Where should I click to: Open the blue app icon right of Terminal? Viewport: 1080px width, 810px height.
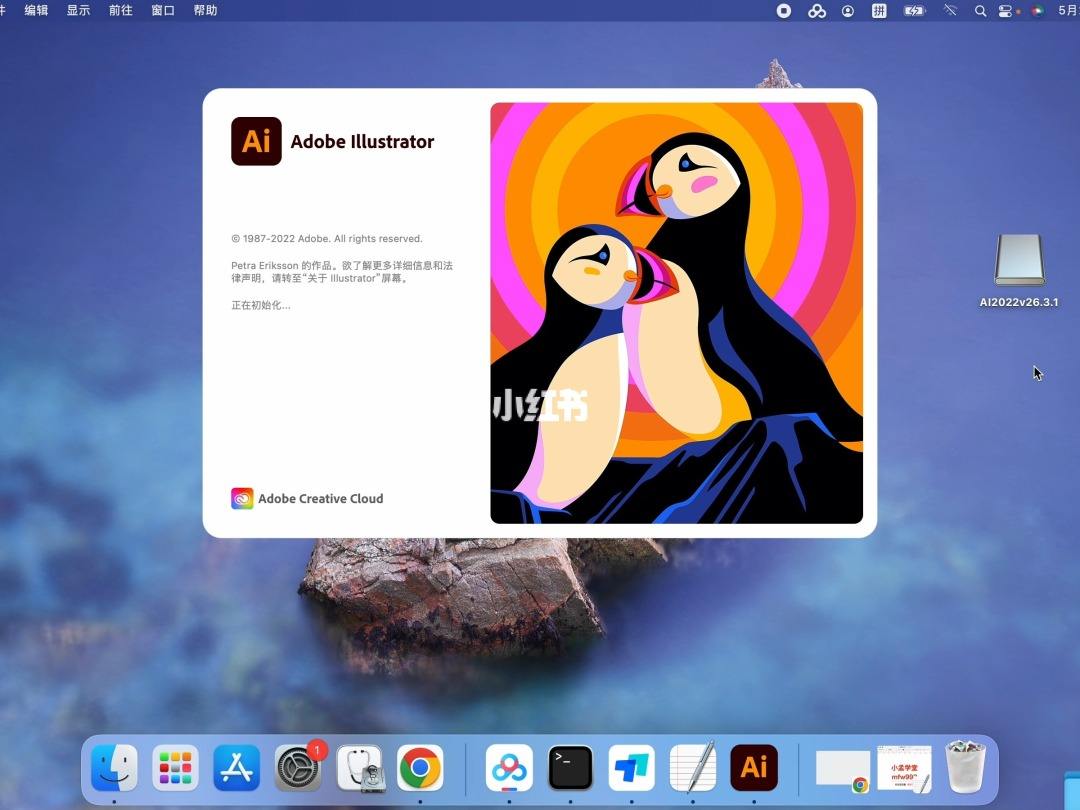click(x=632, y=767)
